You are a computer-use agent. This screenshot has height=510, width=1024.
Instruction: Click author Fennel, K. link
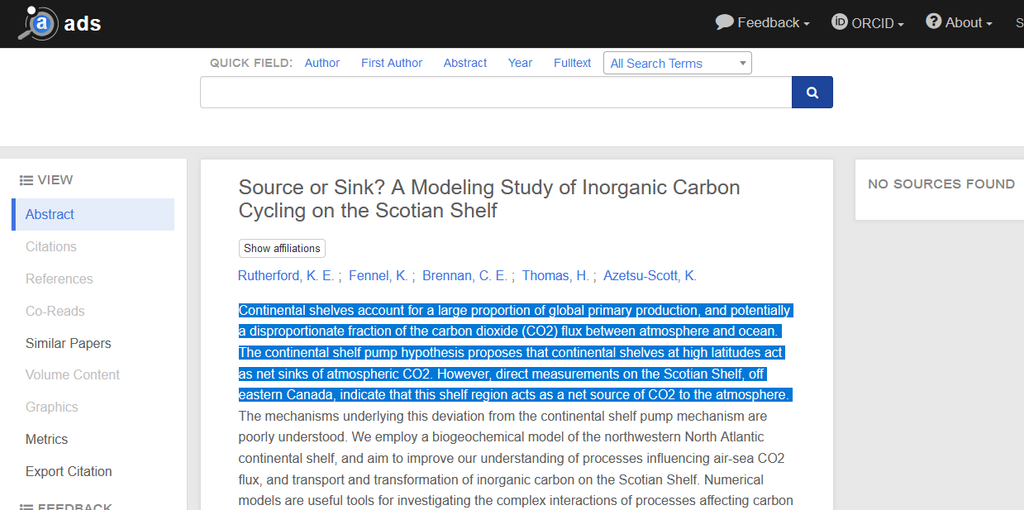[x=379, y=276]
